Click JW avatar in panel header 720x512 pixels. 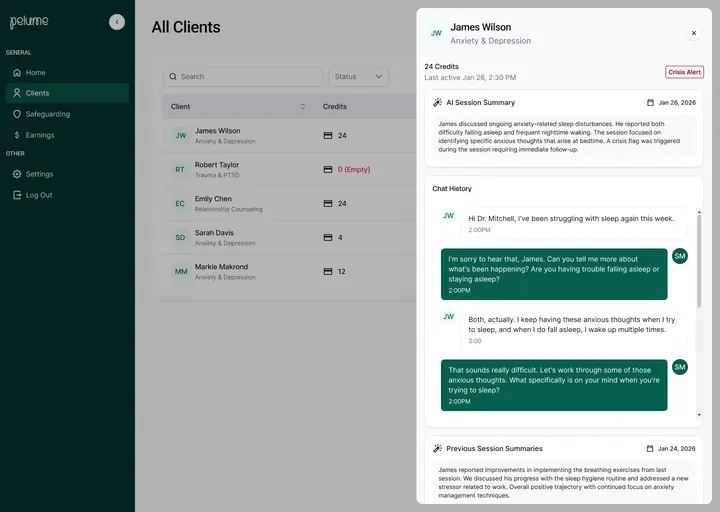point(436,33)
